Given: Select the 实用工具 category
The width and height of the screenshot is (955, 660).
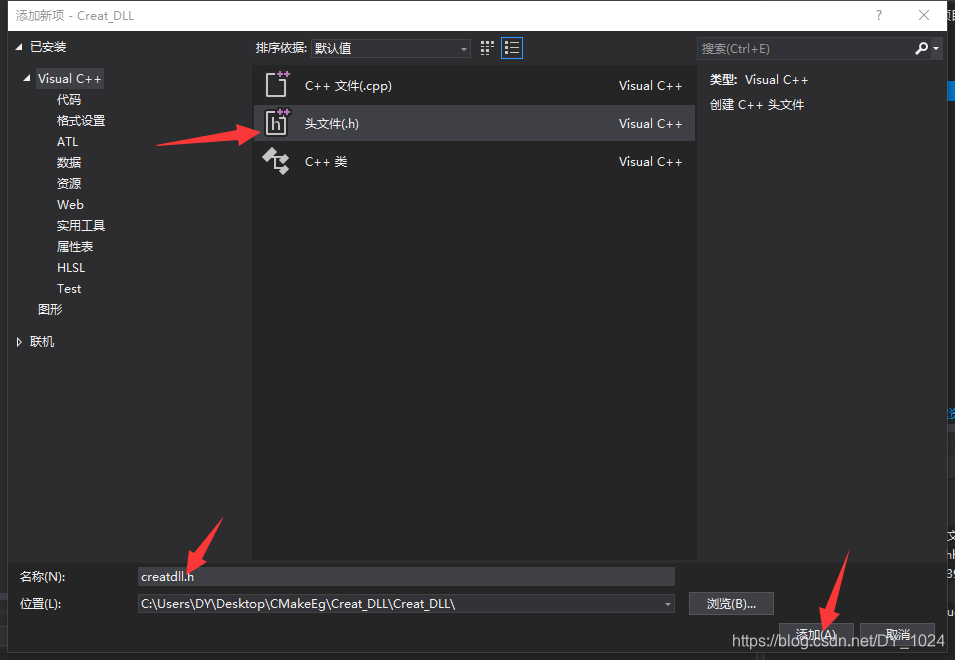Looking at the screenshot, I should tap(81, 225).
